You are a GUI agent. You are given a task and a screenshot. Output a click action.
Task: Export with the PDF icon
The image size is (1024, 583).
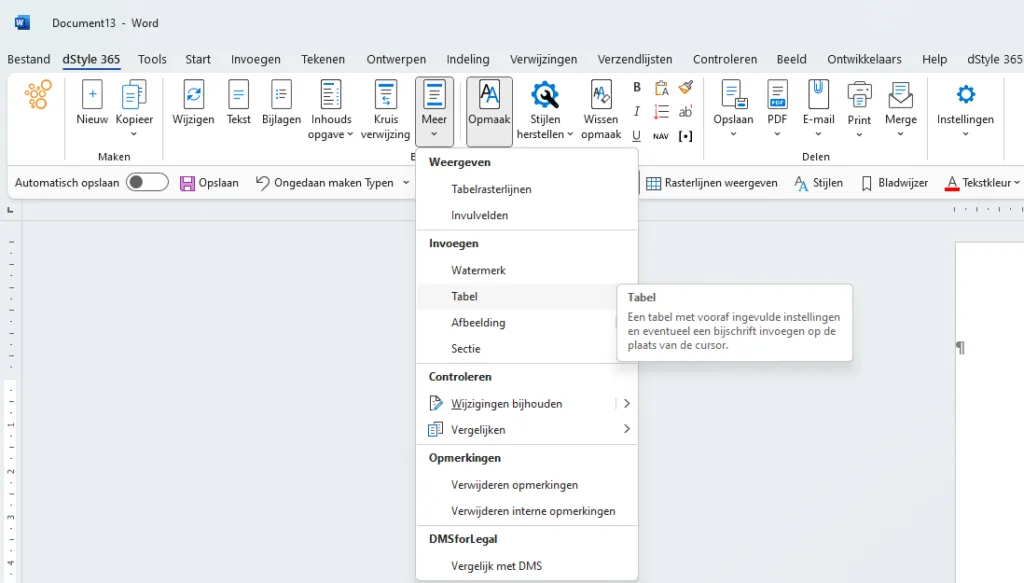tap(777, 95)
